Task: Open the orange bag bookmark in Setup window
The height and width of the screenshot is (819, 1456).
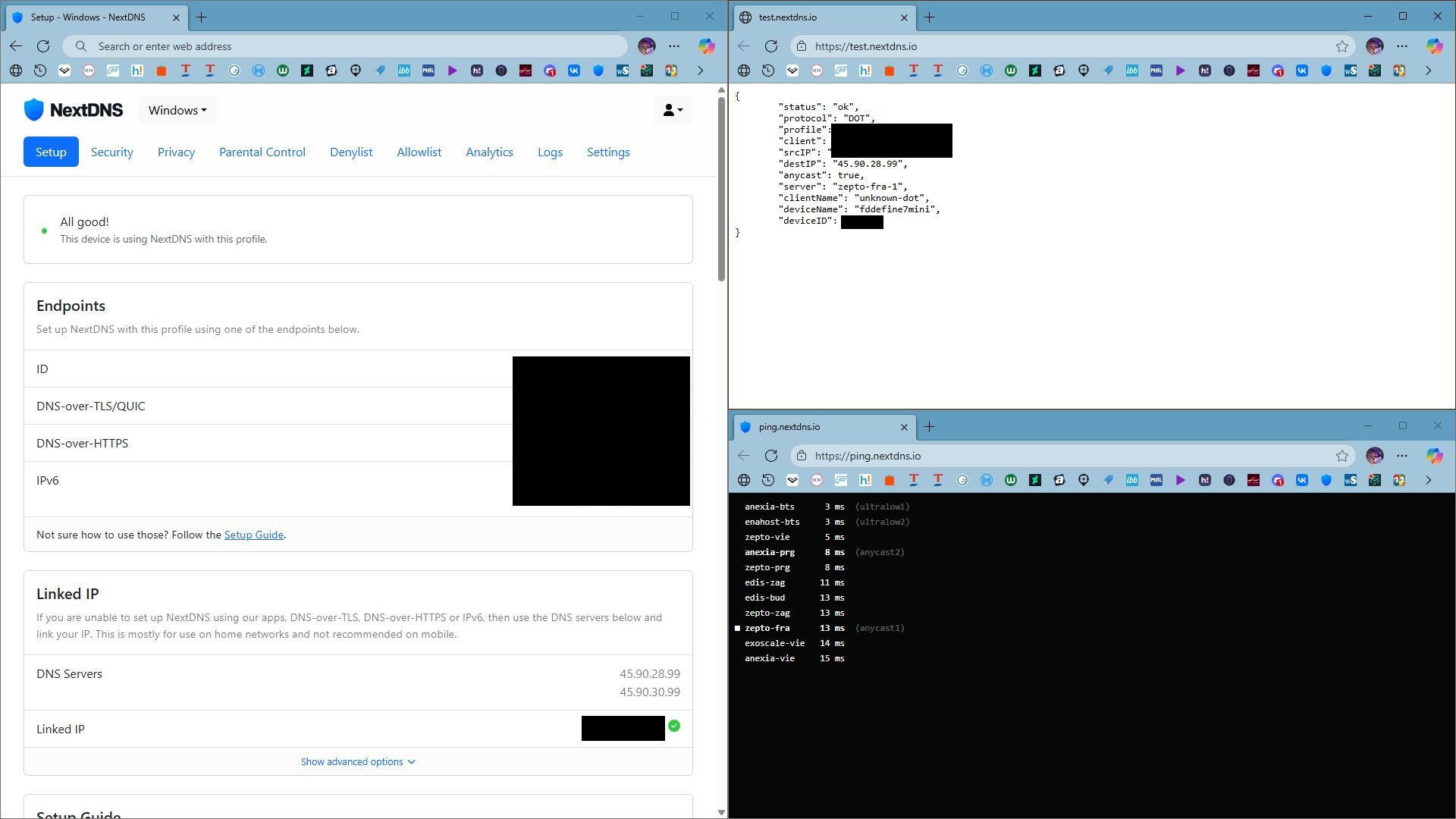Action: pyautogui.click(x=162, y=71)
